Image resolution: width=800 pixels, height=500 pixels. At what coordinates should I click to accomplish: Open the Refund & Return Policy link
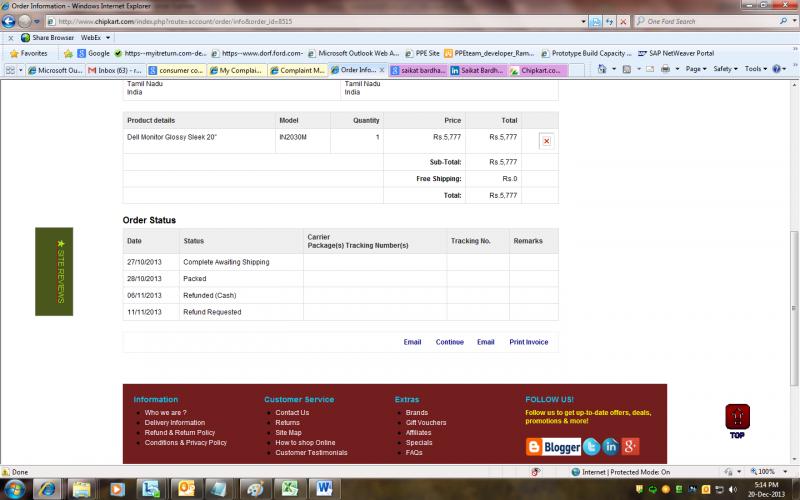[x=180, y=433]
